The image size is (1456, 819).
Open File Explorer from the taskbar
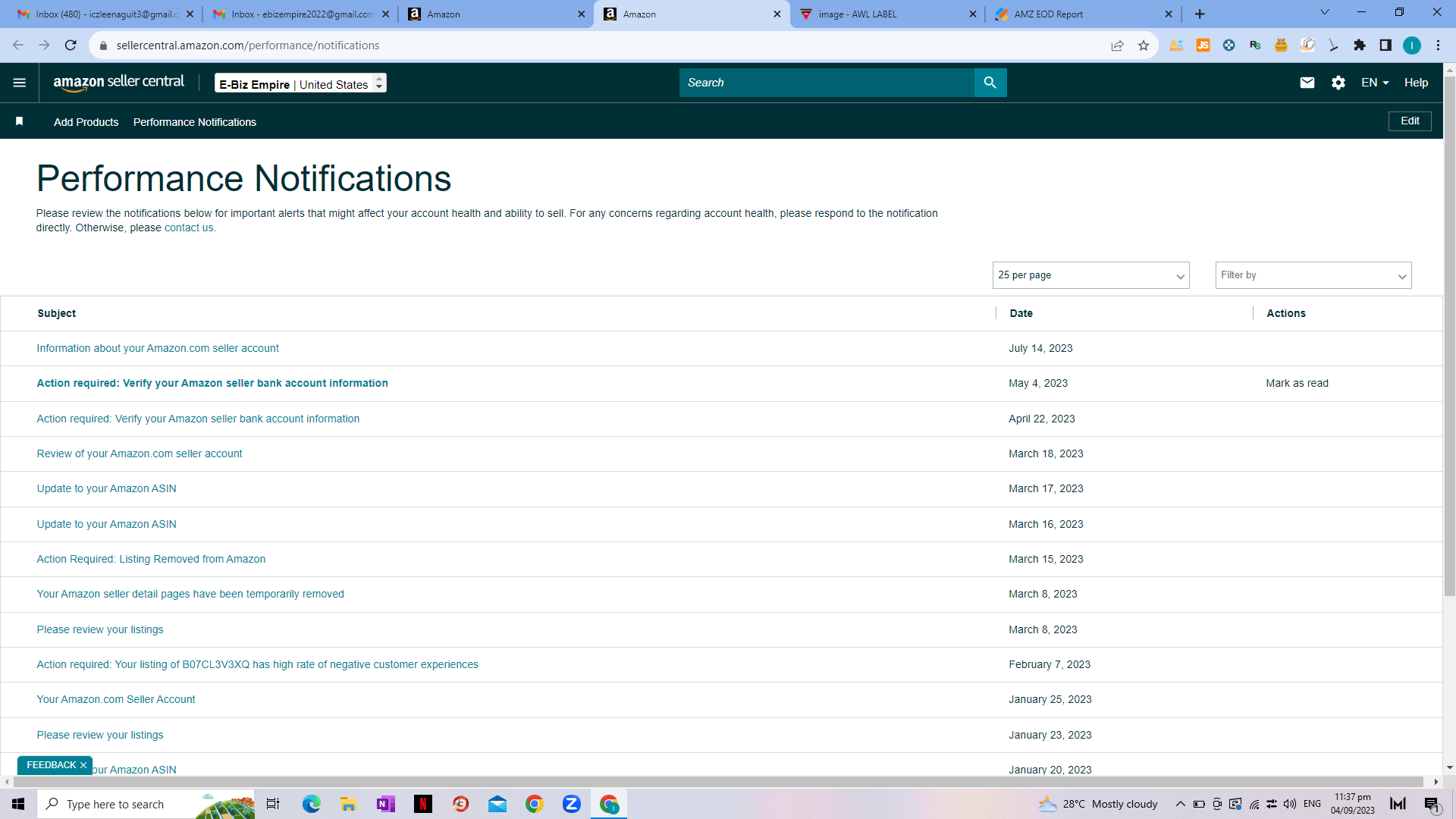349,804
